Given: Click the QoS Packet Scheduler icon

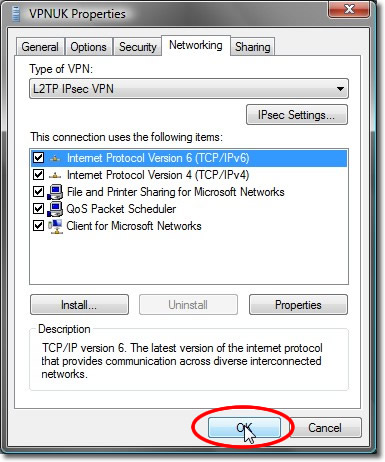Looking at the screenshot, I should tap(55, 209).
